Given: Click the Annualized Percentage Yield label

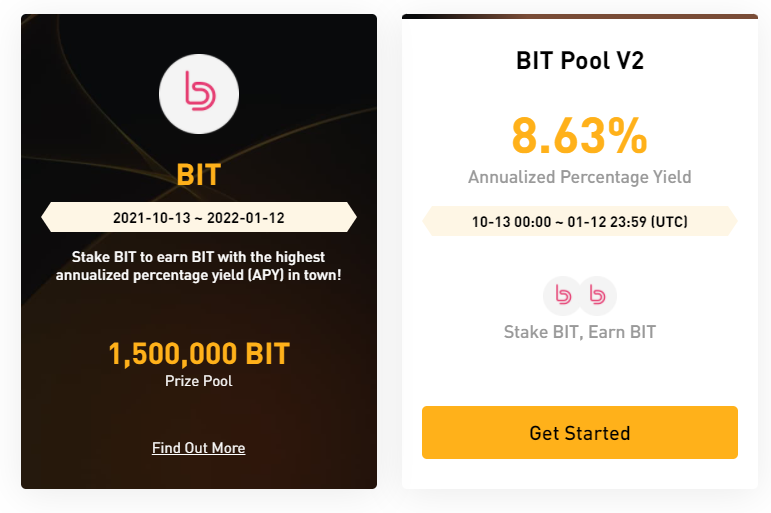Looking at the screenshot, I should [580, 177].
